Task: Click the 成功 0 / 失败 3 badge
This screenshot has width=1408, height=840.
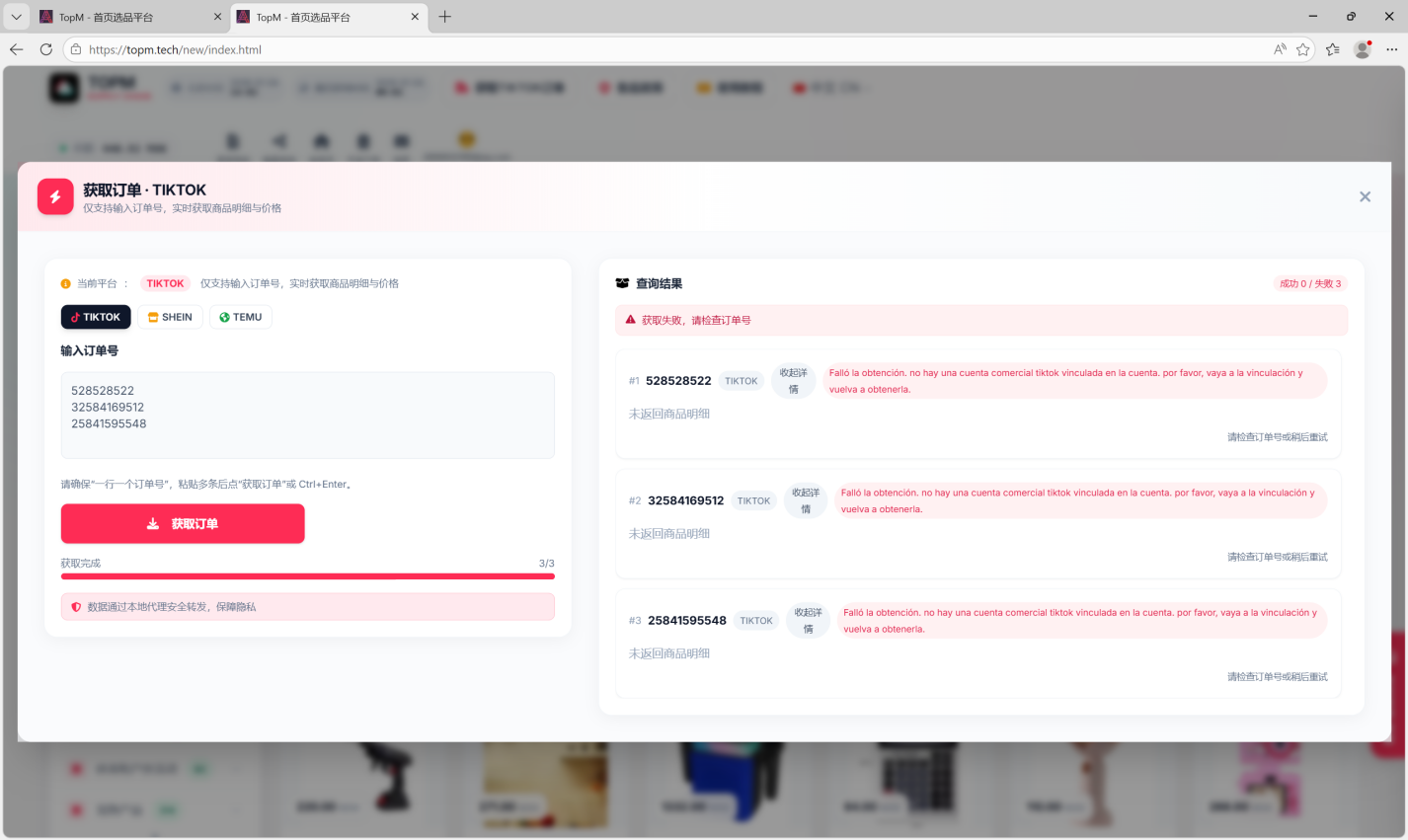Action: pyautogui.click(x=1310, y=283)
